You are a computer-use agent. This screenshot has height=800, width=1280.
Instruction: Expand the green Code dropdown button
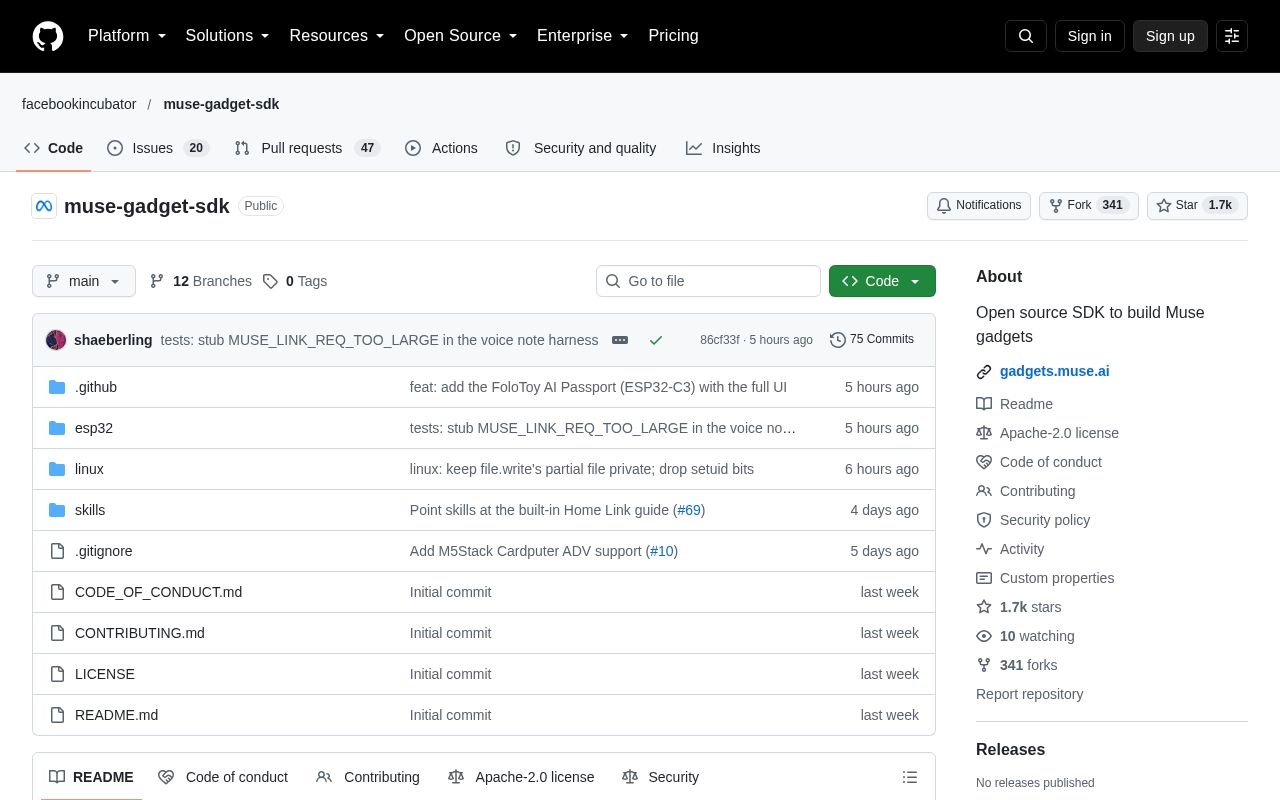click(882, 281)
